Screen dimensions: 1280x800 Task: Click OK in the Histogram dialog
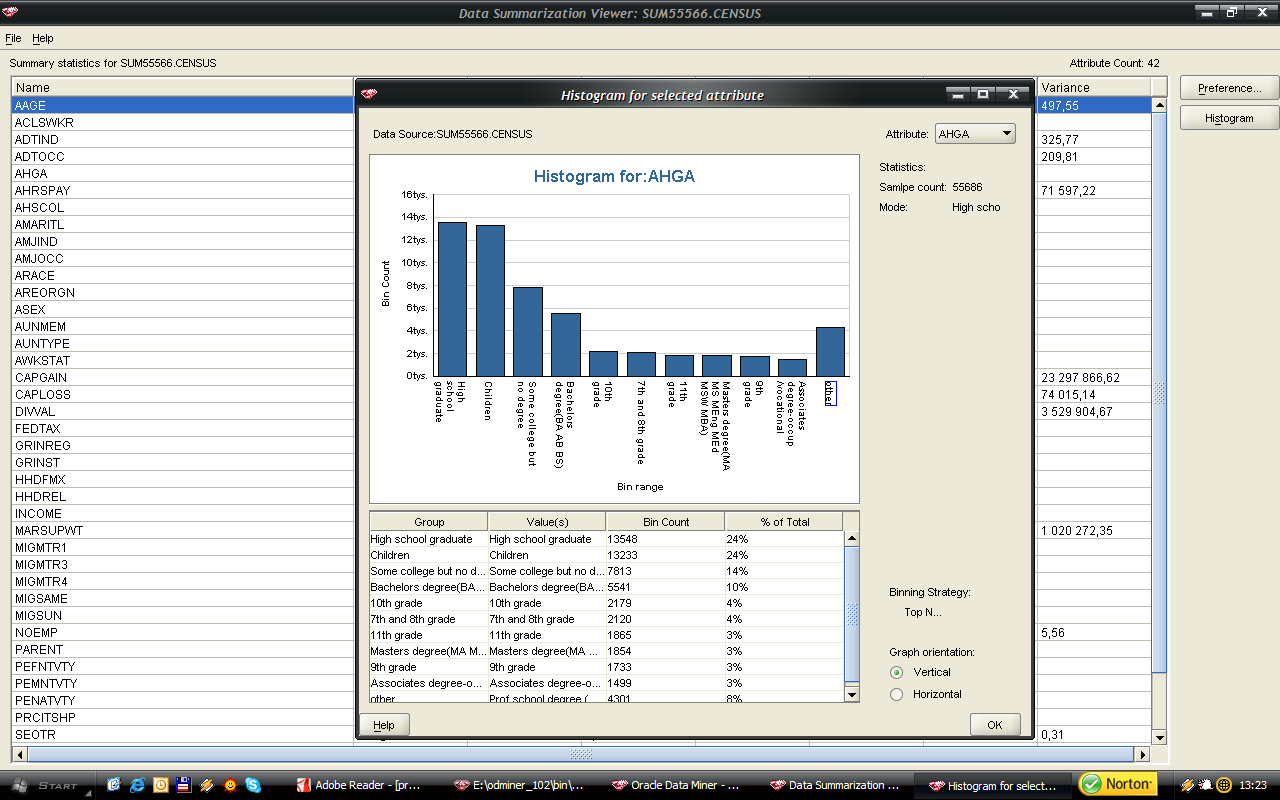[x=995, y=725]
